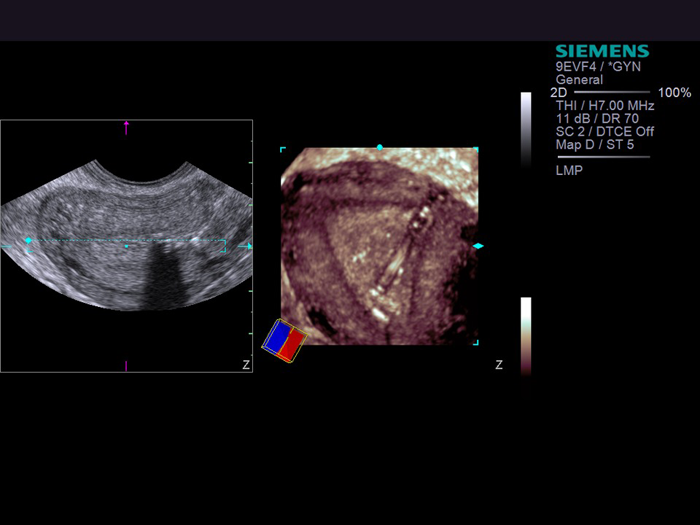700x525 pixels.
Task: Click the Z label beside 3D render
Action: (x=499, y=365)
